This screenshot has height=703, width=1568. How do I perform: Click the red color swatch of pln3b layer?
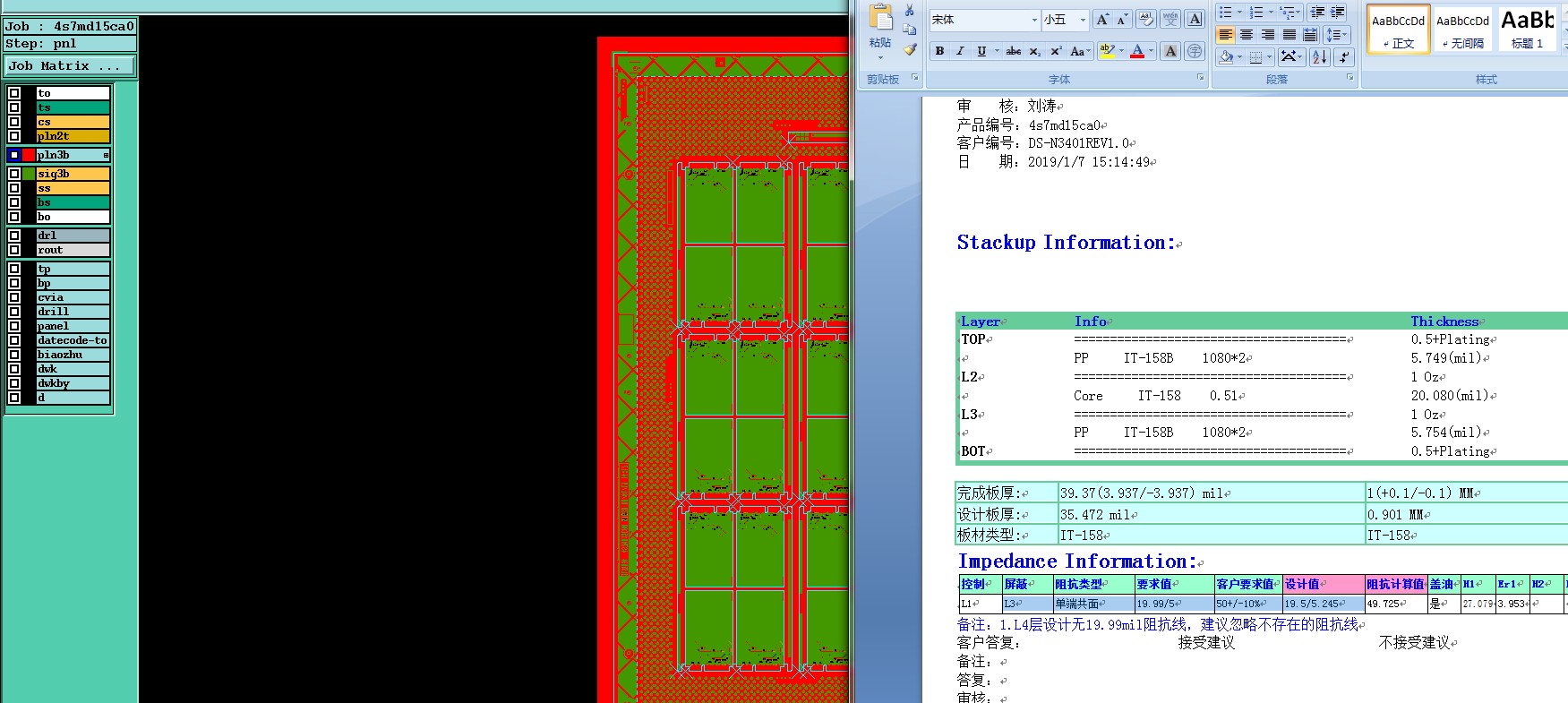coord(29,155)
